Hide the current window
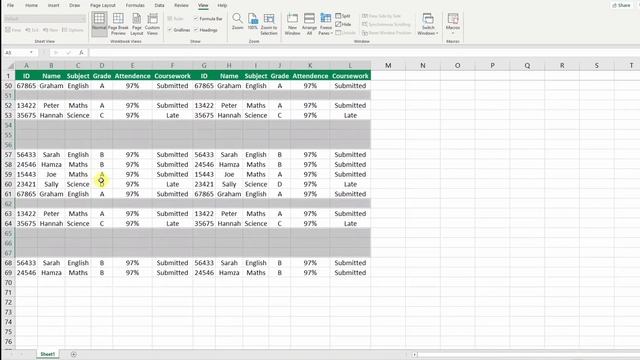640x360 pixels. tap(343, 24)
